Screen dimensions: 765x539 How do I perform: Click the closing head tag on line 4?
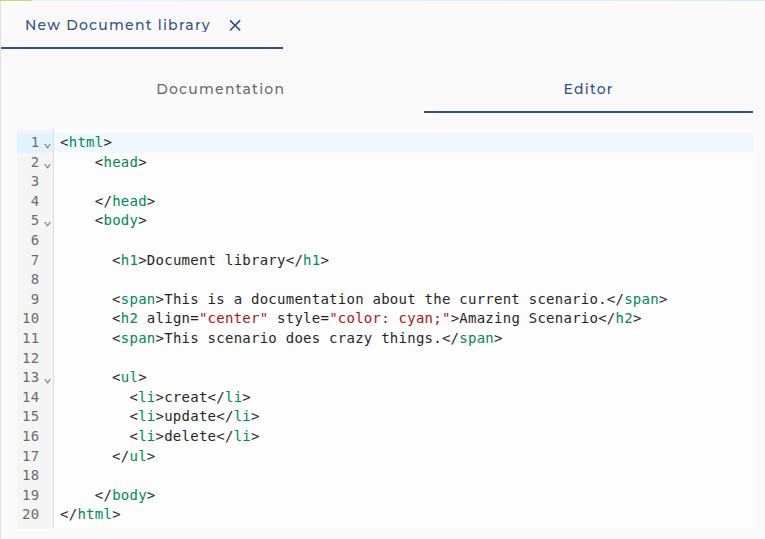pyautogui.click(x=125, y=201)
